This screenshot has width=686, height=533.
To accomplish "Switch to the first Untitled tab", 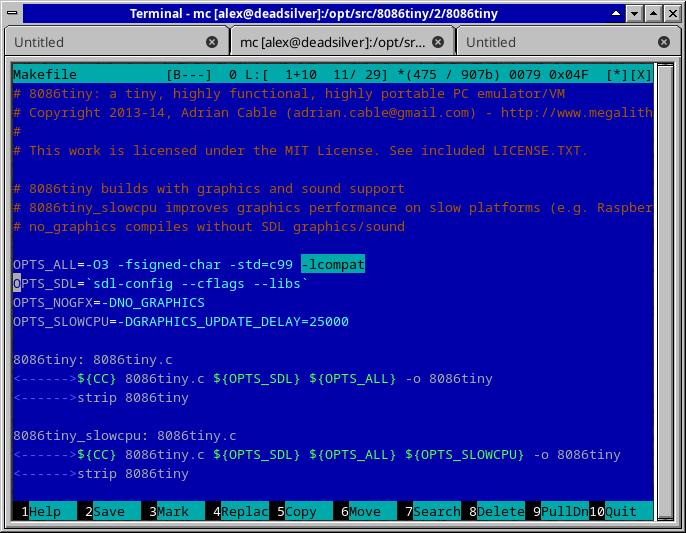I will 116,42.
